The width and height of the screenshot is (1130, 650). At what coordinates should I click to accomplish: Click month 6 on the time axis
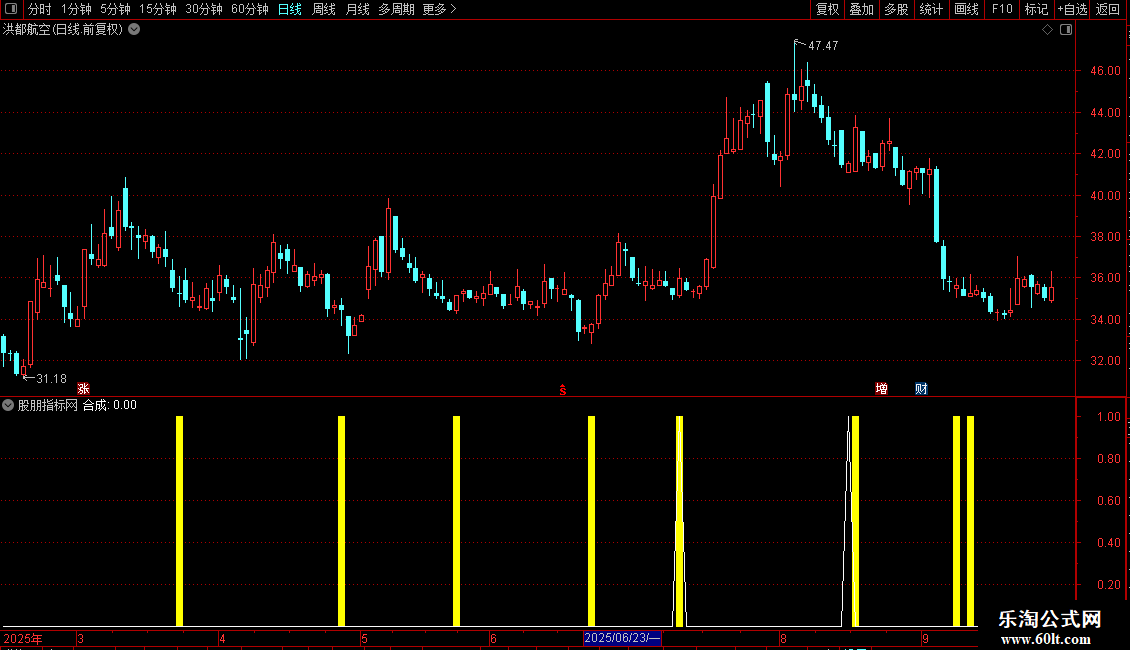[493, 638]
